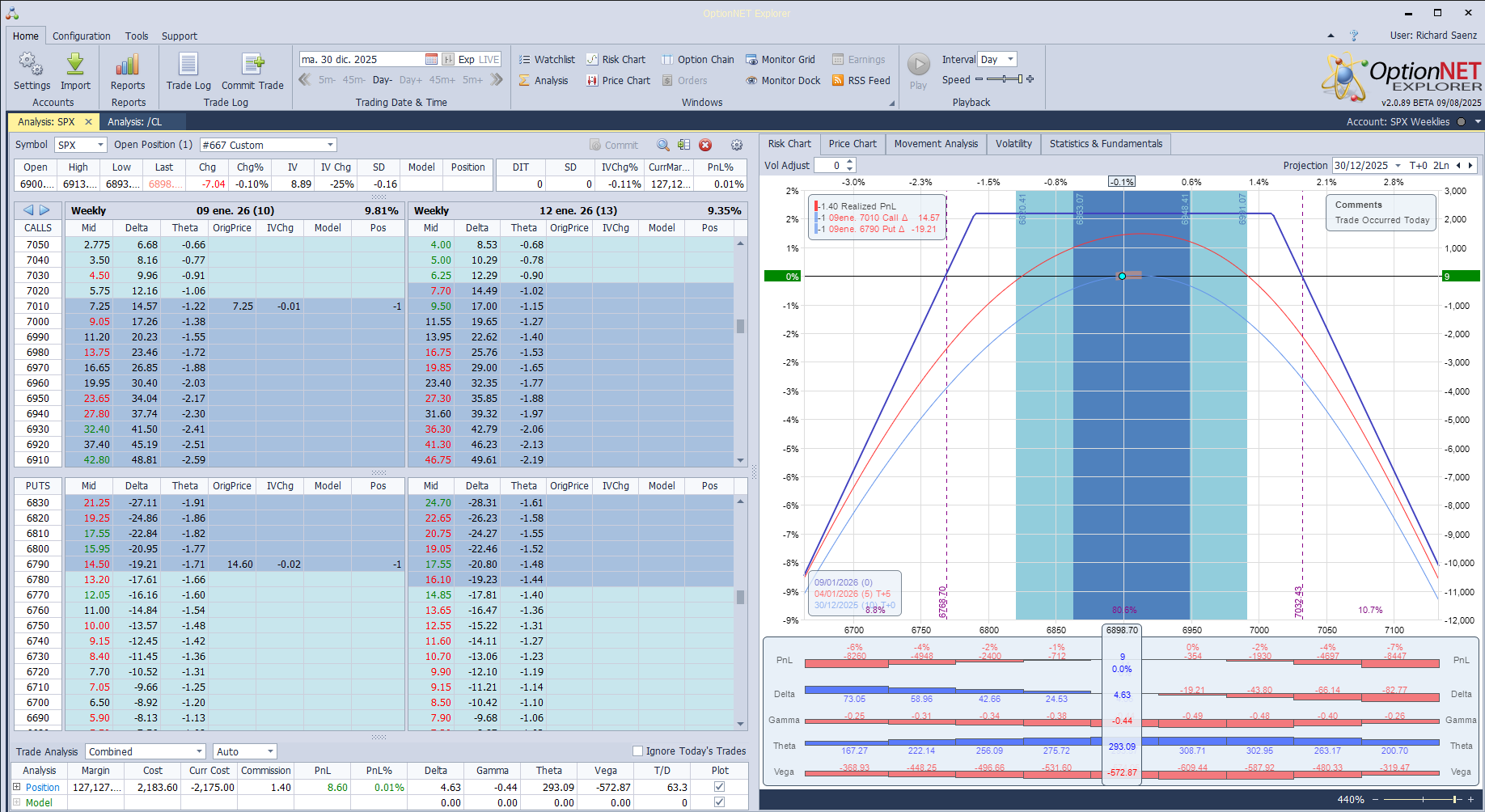
Task: Click the Day- time back button
Action: click(x=382, y=80)
